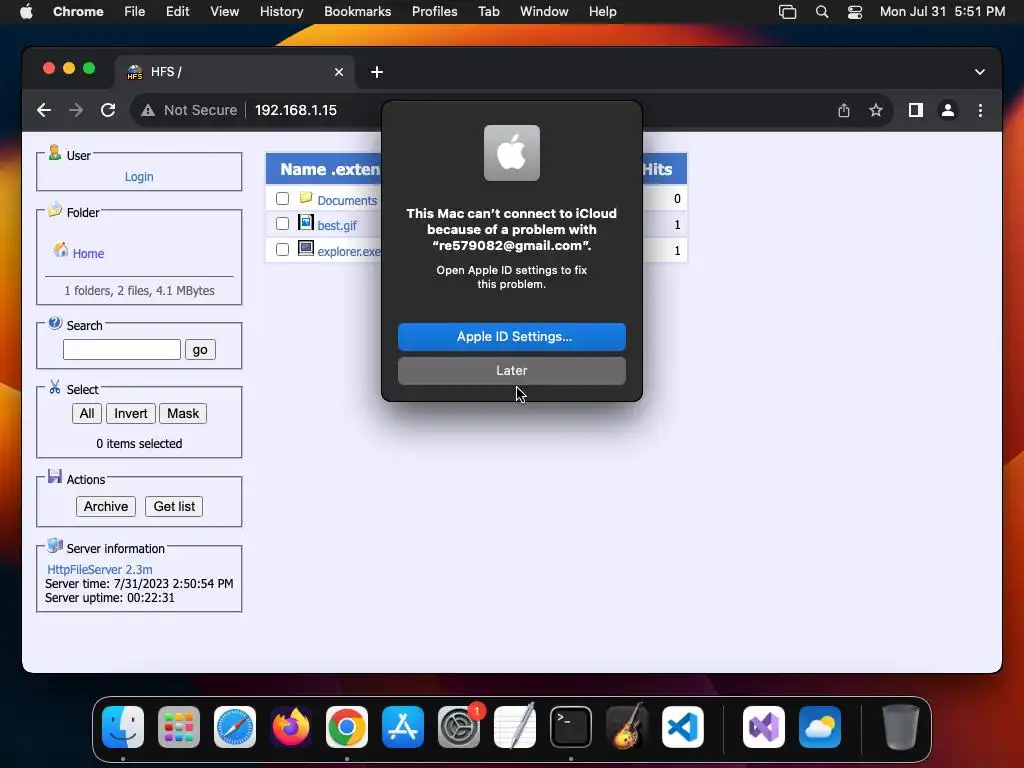Click the explorer.exe file icon
This screenshot has width=1024, height=768.
pos(306,248)
